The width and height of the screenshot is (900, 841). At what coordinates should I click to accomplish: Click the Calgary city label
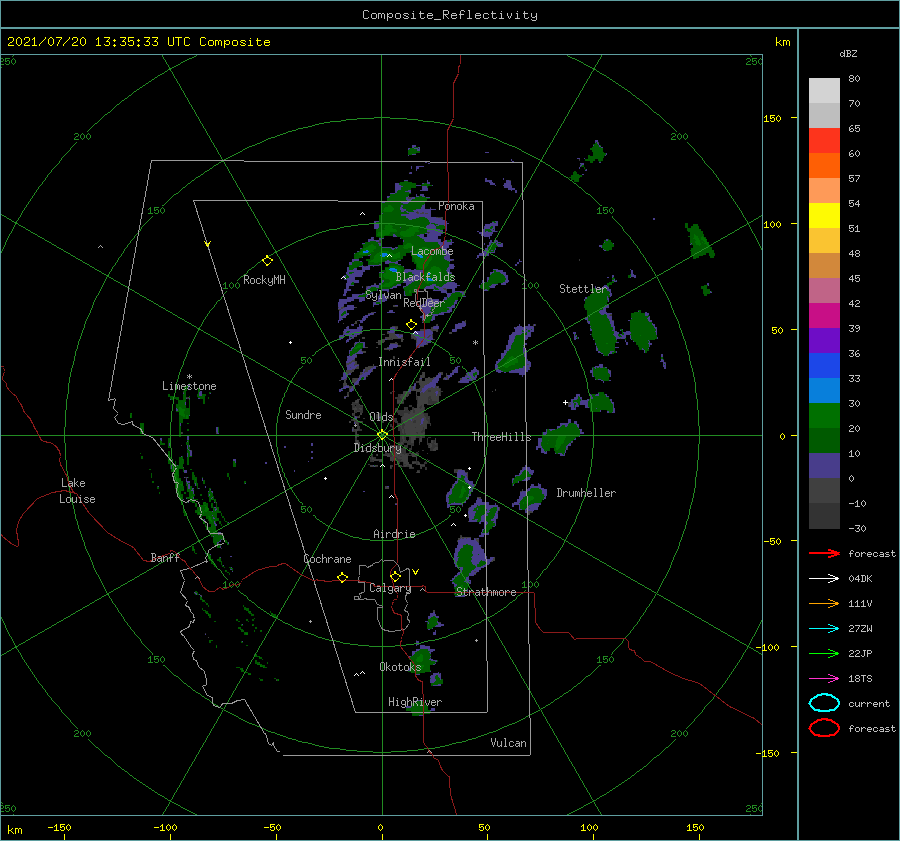coord(390,588)
